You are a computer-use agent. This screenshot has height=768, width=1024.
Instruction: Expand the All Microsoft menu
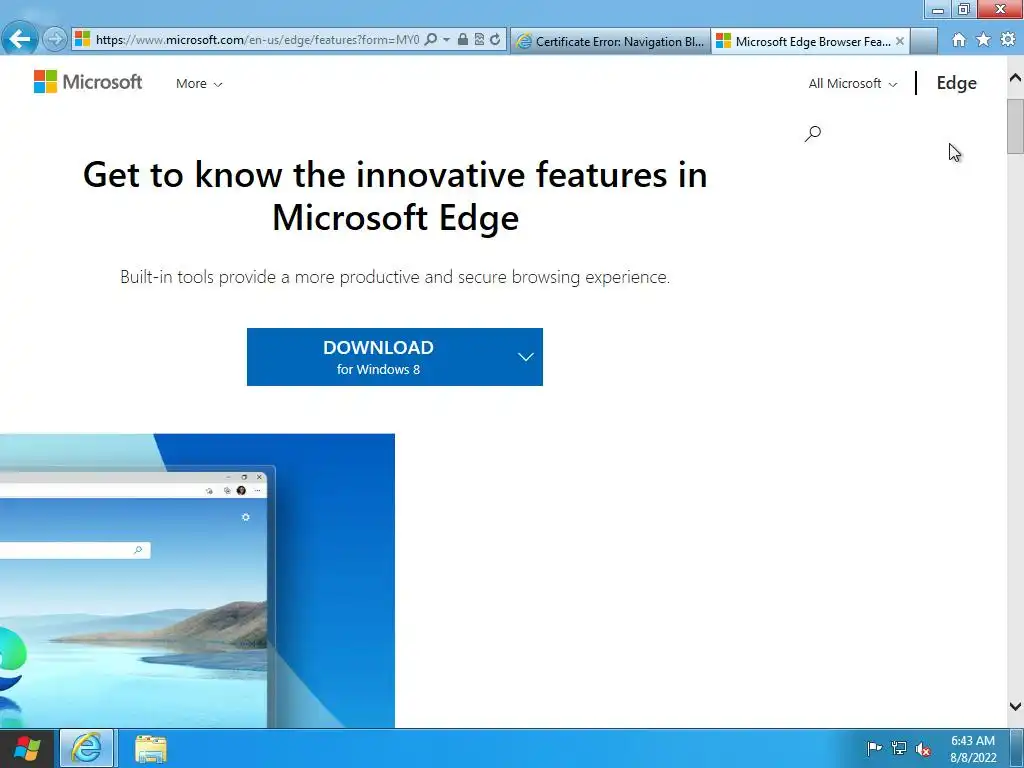pos(853,84)
